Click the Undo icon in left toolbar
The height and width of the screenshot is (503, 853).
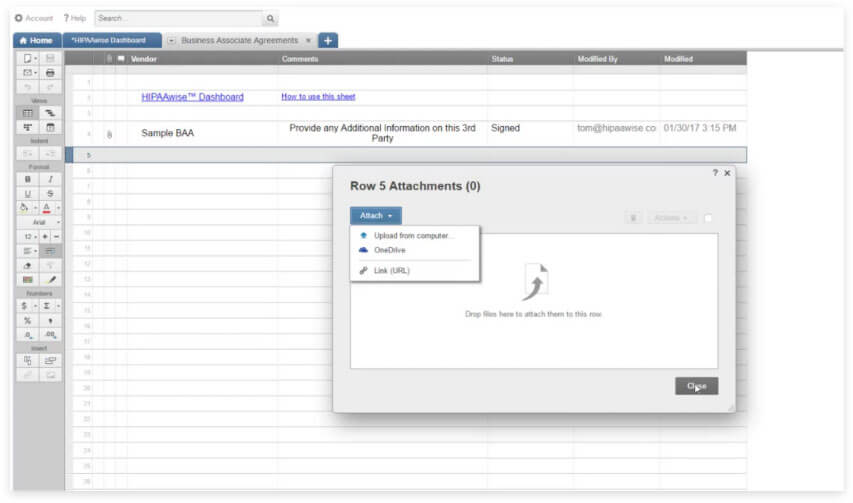click(x=28, y=87)
